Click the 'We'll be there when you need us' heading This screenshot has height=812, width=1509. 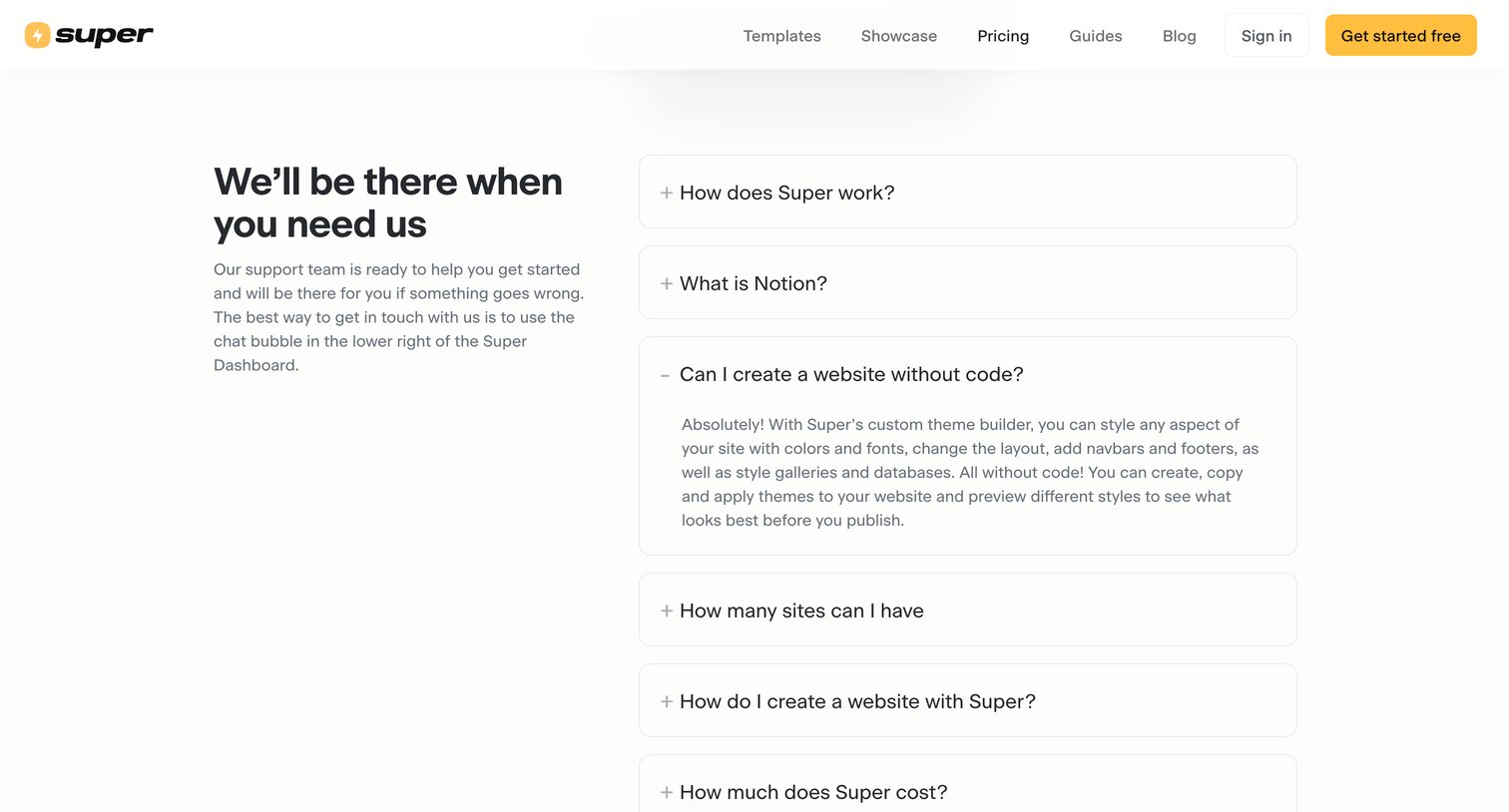[x=388, y=203]
